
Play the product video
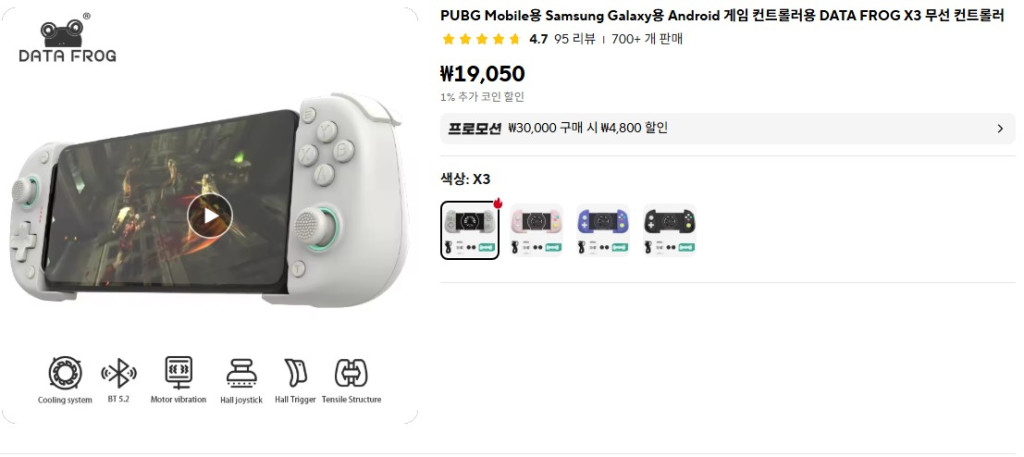click(x=210, y=215)
